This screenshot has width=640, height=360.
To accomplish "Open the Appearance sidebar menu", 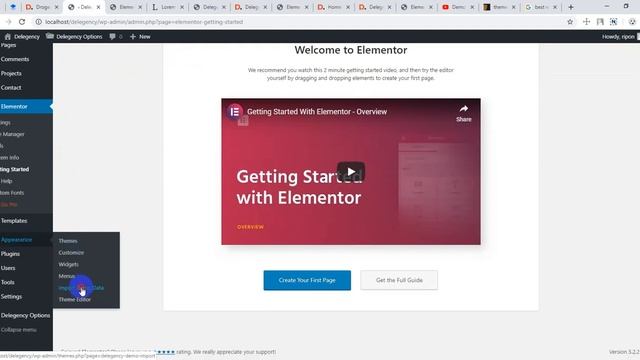I will pyautogui.click(x=17, y=240).
